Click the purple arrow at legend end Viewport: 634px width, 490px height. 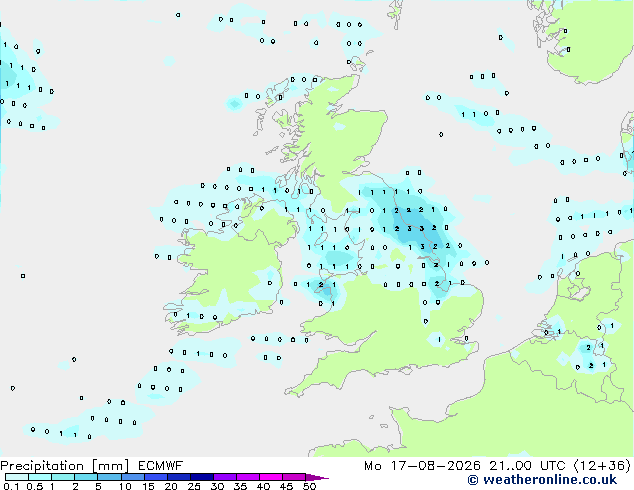coord(317,477)
